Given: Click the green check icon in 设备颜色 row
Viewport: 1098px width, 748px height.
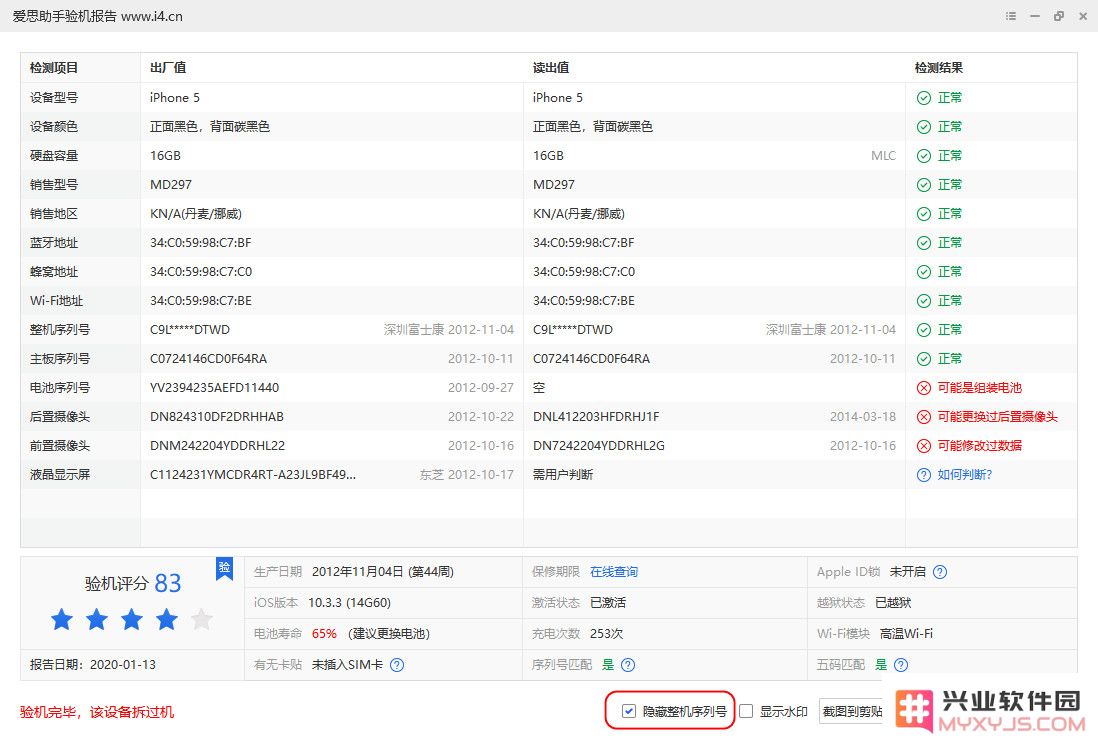Looking at the screenshot, I should 924,127.
